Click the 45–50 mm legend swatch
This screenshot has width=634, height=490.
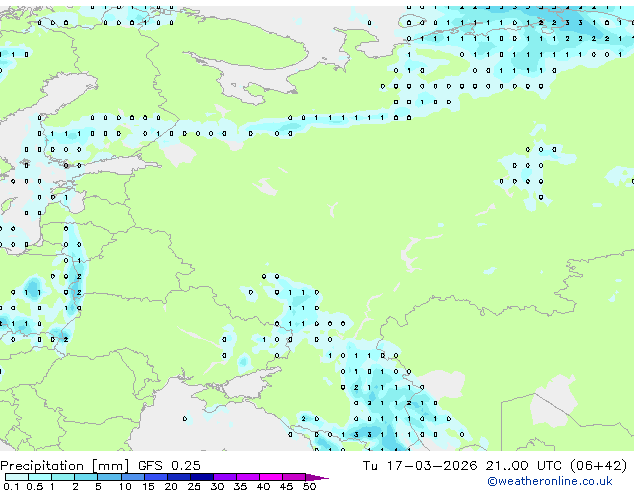point(294,477)
